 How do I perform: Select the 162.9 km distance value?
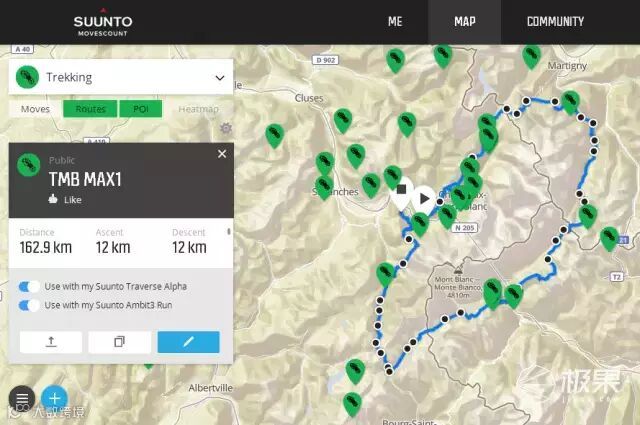pos(46,247)
